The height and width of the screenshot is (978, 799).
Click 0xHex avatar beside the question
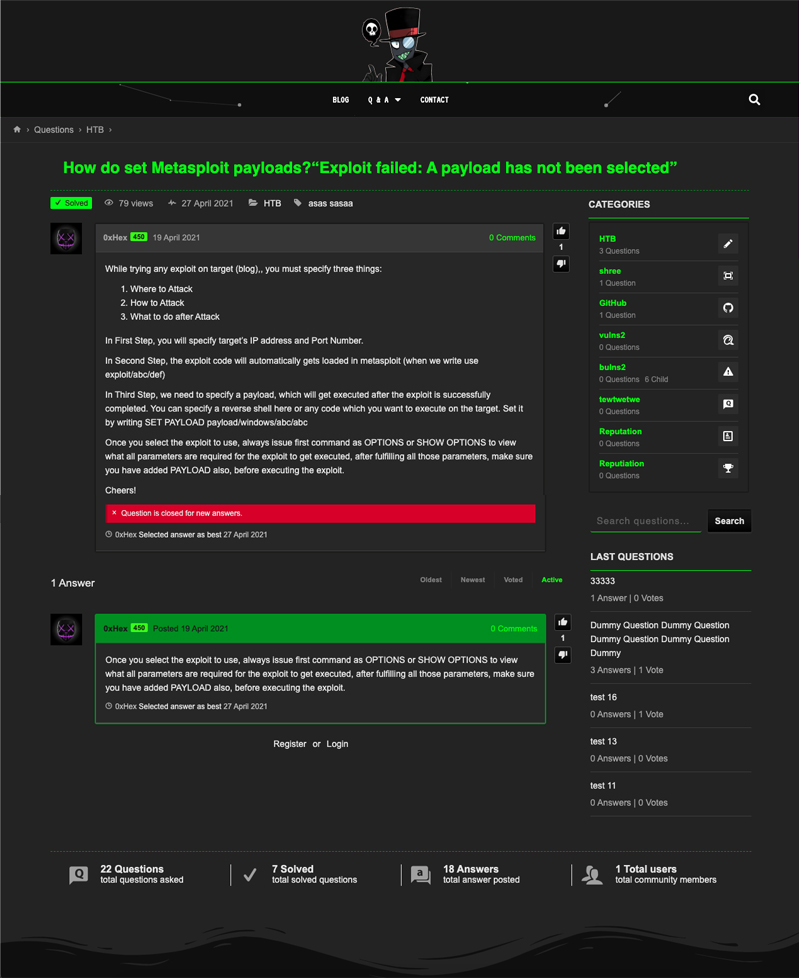66,238
